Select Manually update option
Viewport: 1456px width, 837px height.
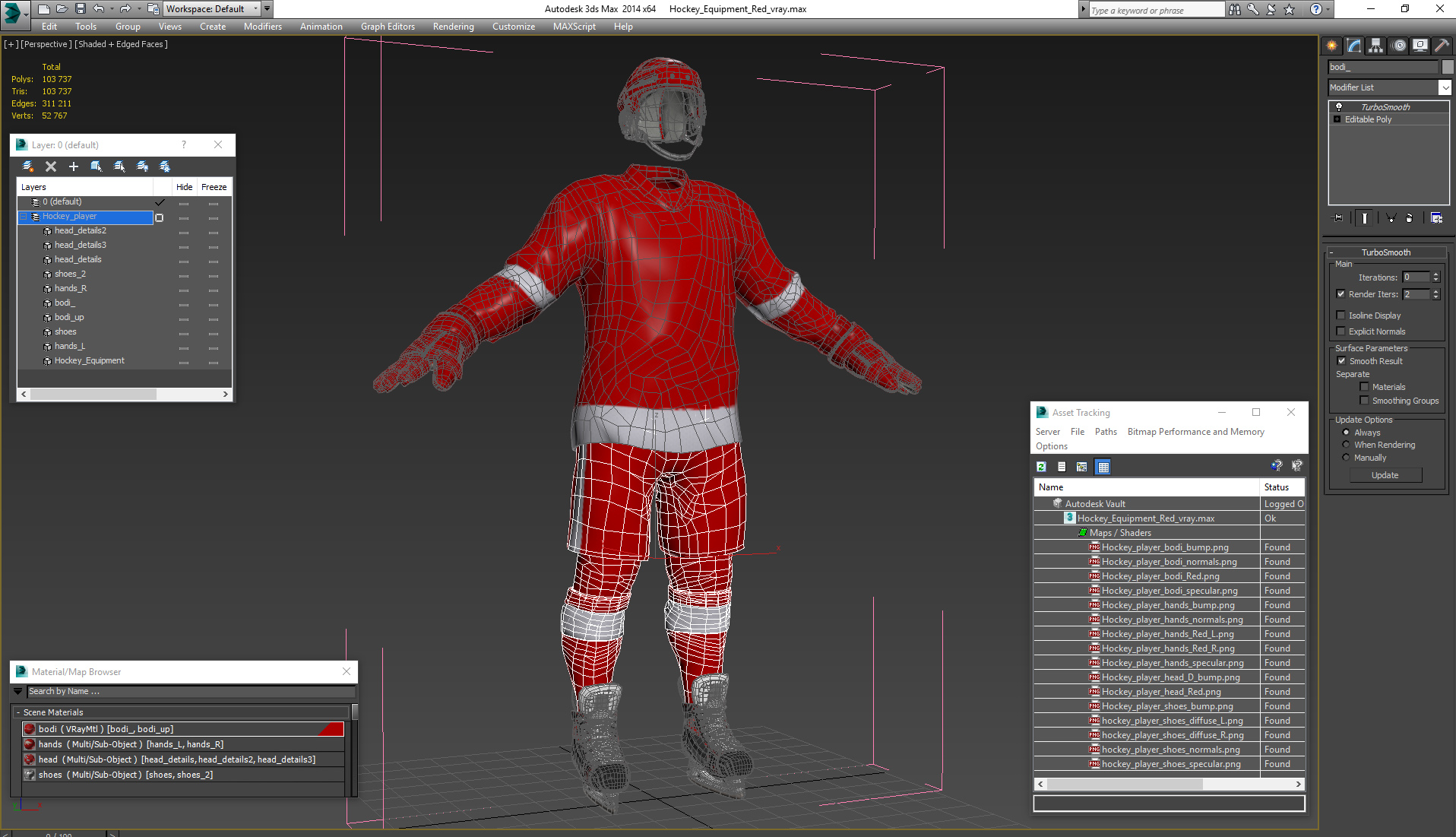[1346, 458]
